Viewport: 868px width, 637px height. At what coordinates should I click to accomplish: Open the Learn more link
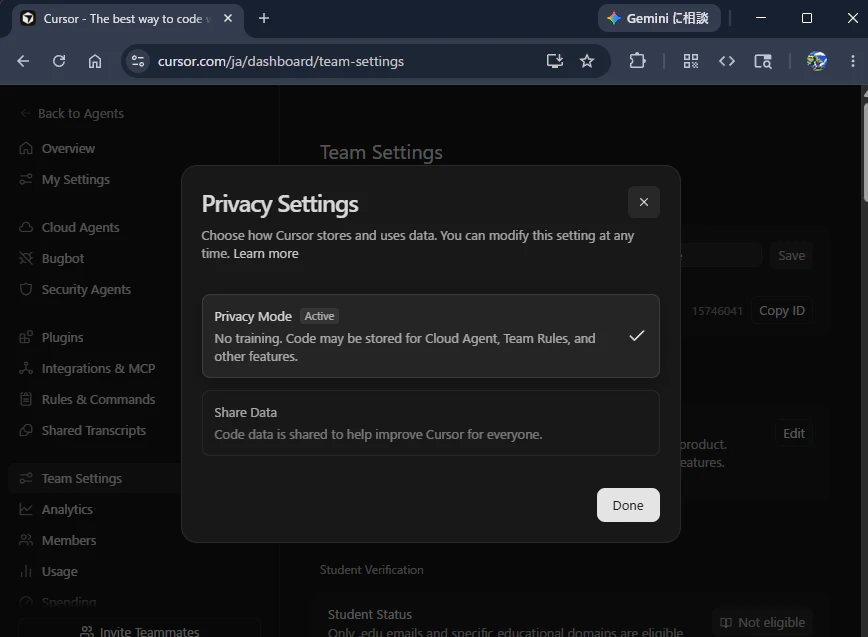(x=266, y=253)
